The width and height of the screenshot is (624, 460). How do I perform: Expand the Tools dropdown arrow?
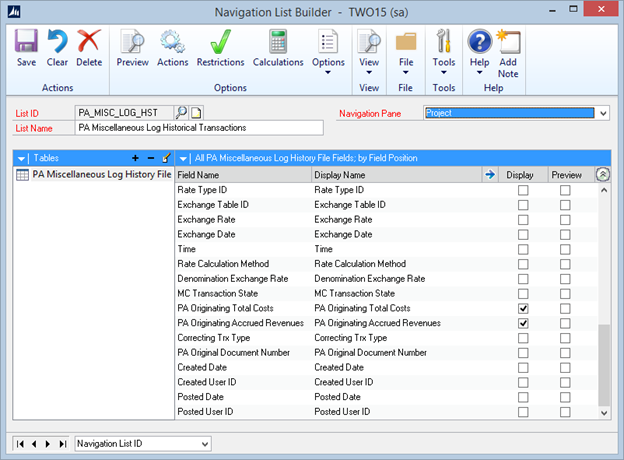[x=444, y=72]
